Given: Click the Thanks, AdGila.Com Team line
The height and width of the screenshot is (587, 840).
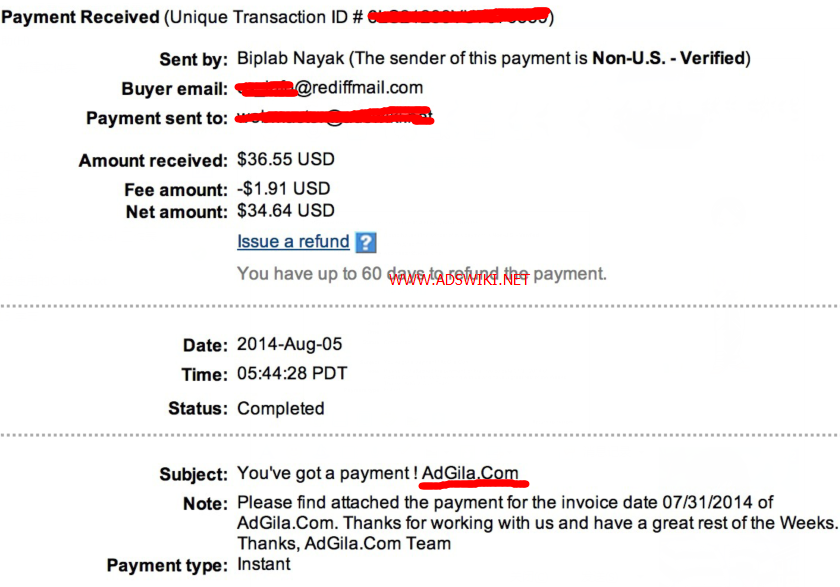Looking at the screenshot, I should click(344, 544).
